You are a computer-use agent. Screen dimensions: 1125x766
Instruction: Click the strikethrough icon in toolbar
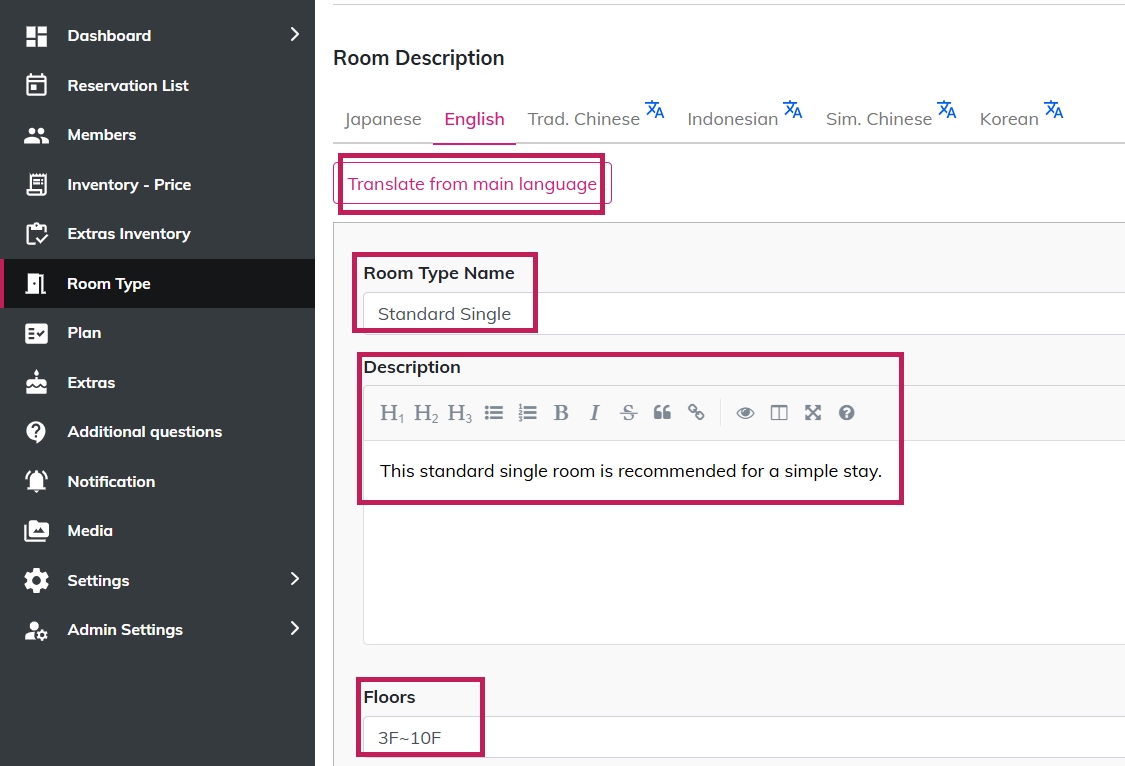click(x=628, y=413)
